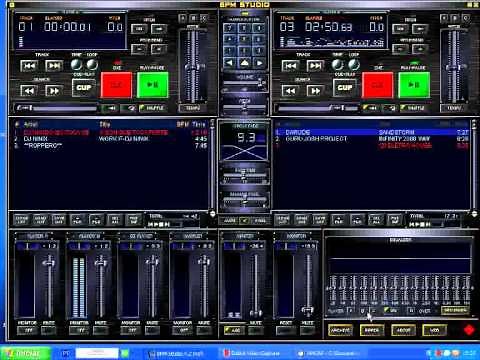The image size is (480, 360).
Task: Skip to next track on right player
Action: pos(315,66)
